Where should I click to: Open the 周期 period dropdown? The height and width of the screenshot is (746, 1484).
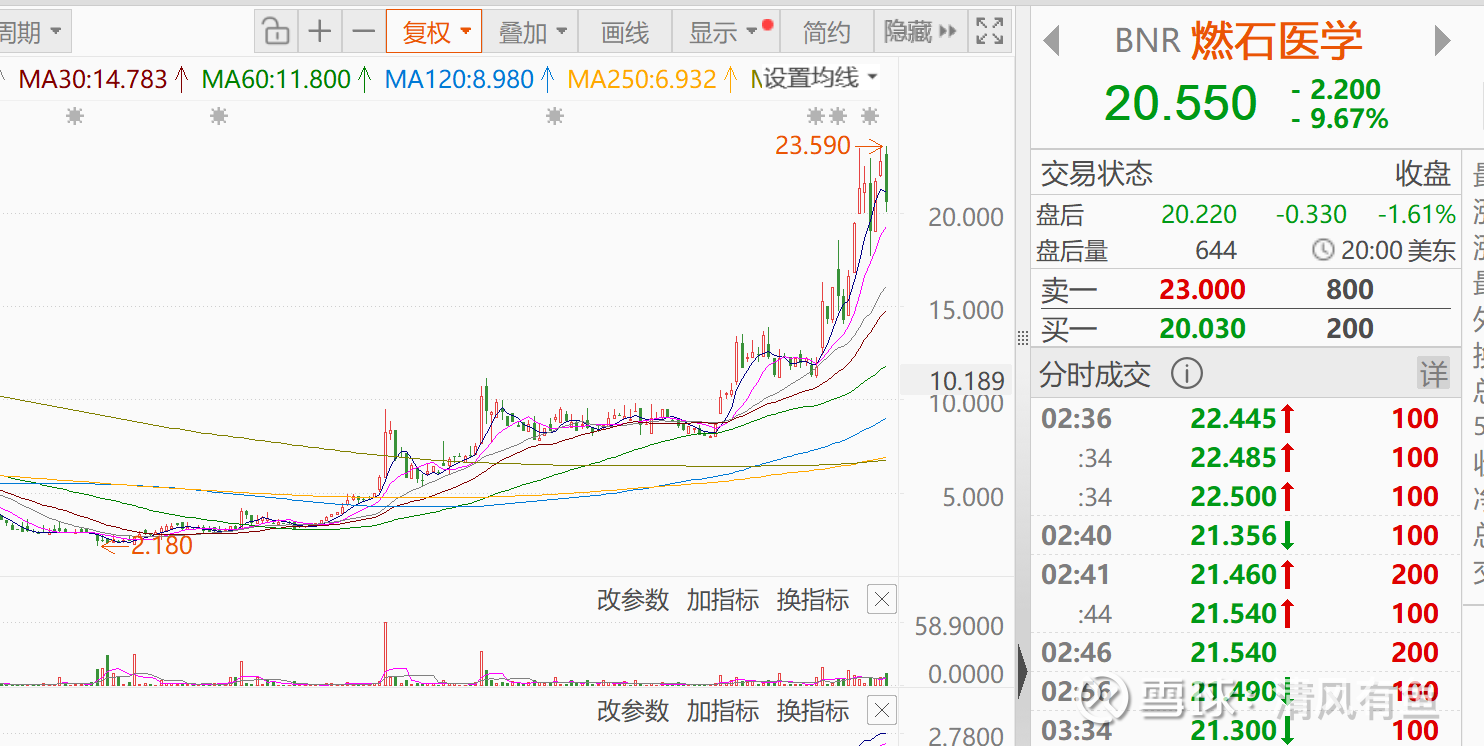click(x=33, y=32)
